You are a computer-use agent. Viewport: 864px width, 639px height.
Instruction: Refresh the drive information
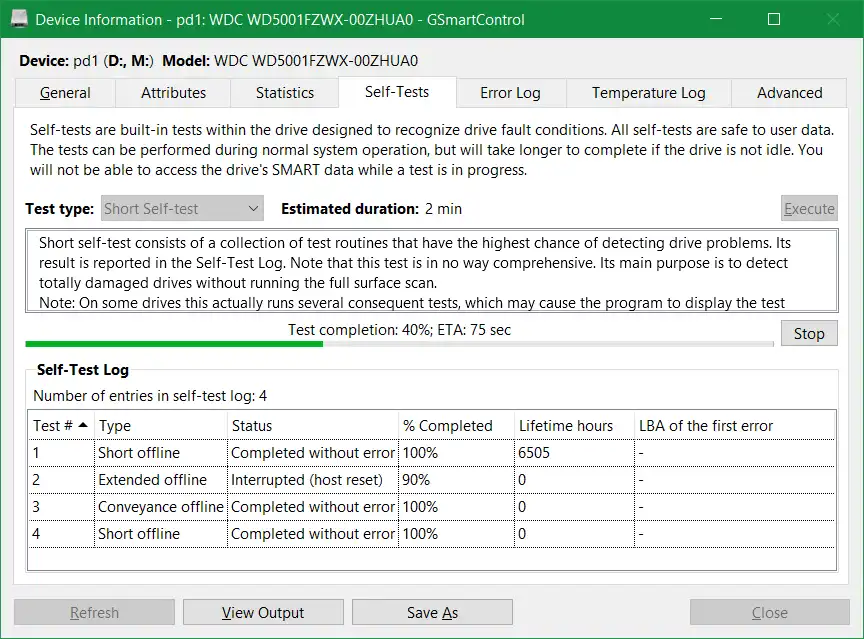pos(93,612)
